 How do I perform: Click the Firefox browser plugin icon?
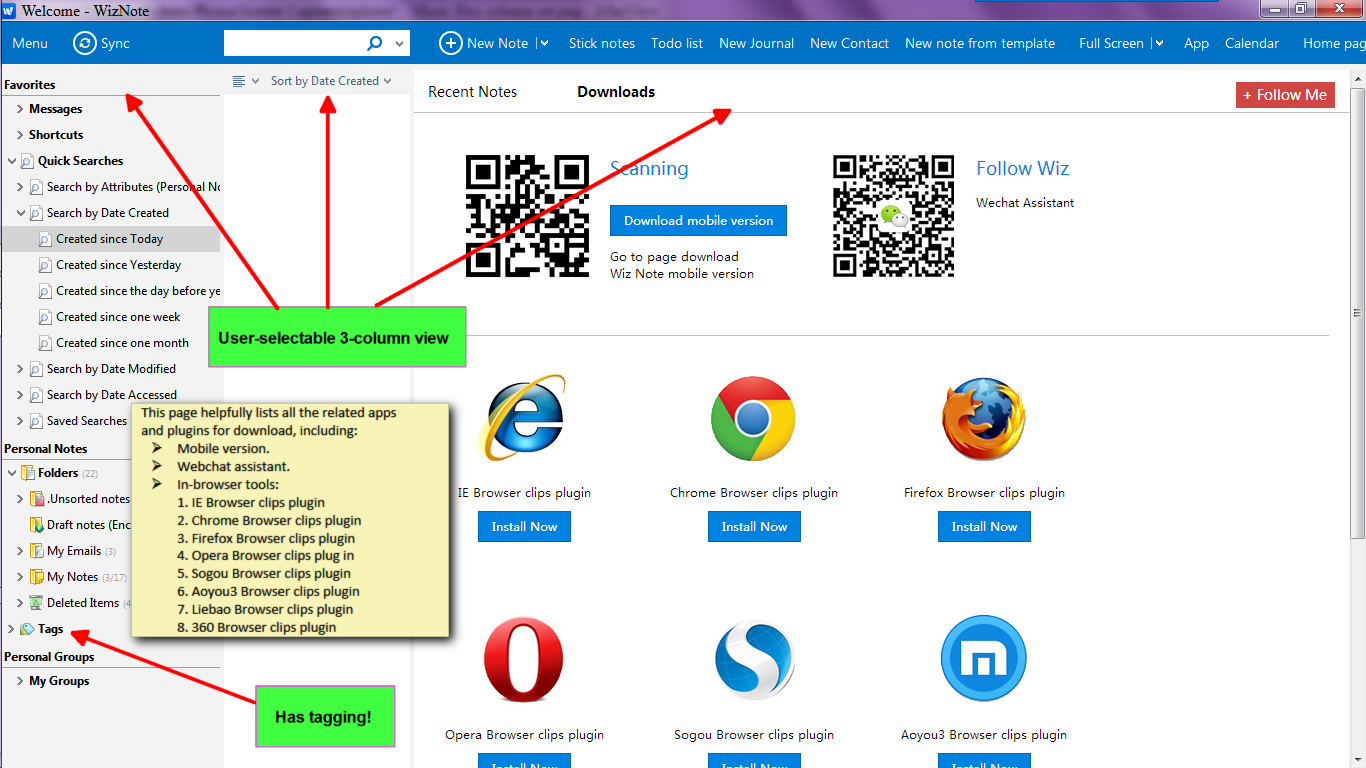click(x=984, y=418)
